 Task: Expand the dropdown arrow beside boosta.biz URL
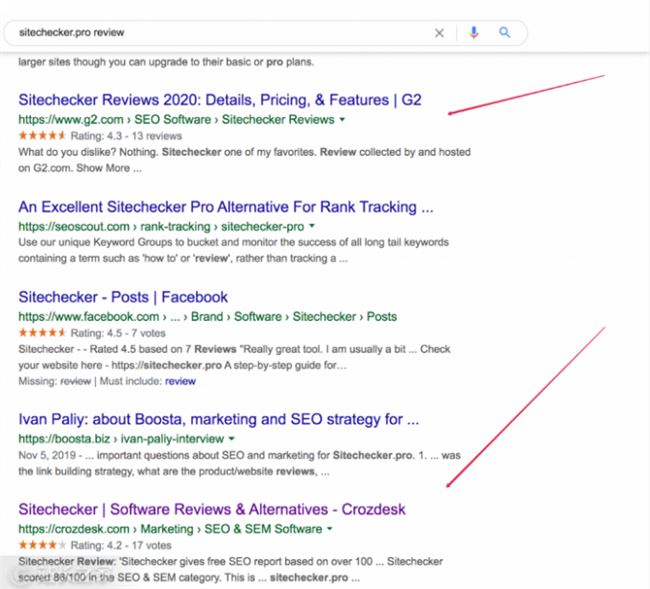(232, 439)
